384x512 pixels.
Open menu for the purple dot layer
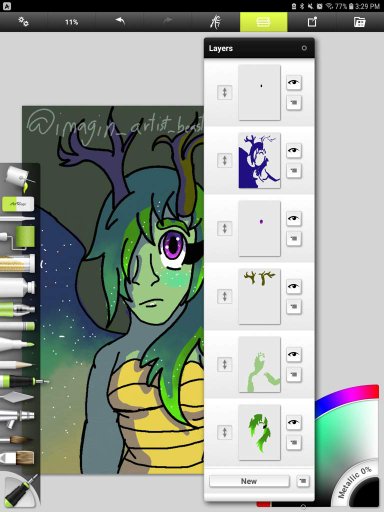click(294, 238)
